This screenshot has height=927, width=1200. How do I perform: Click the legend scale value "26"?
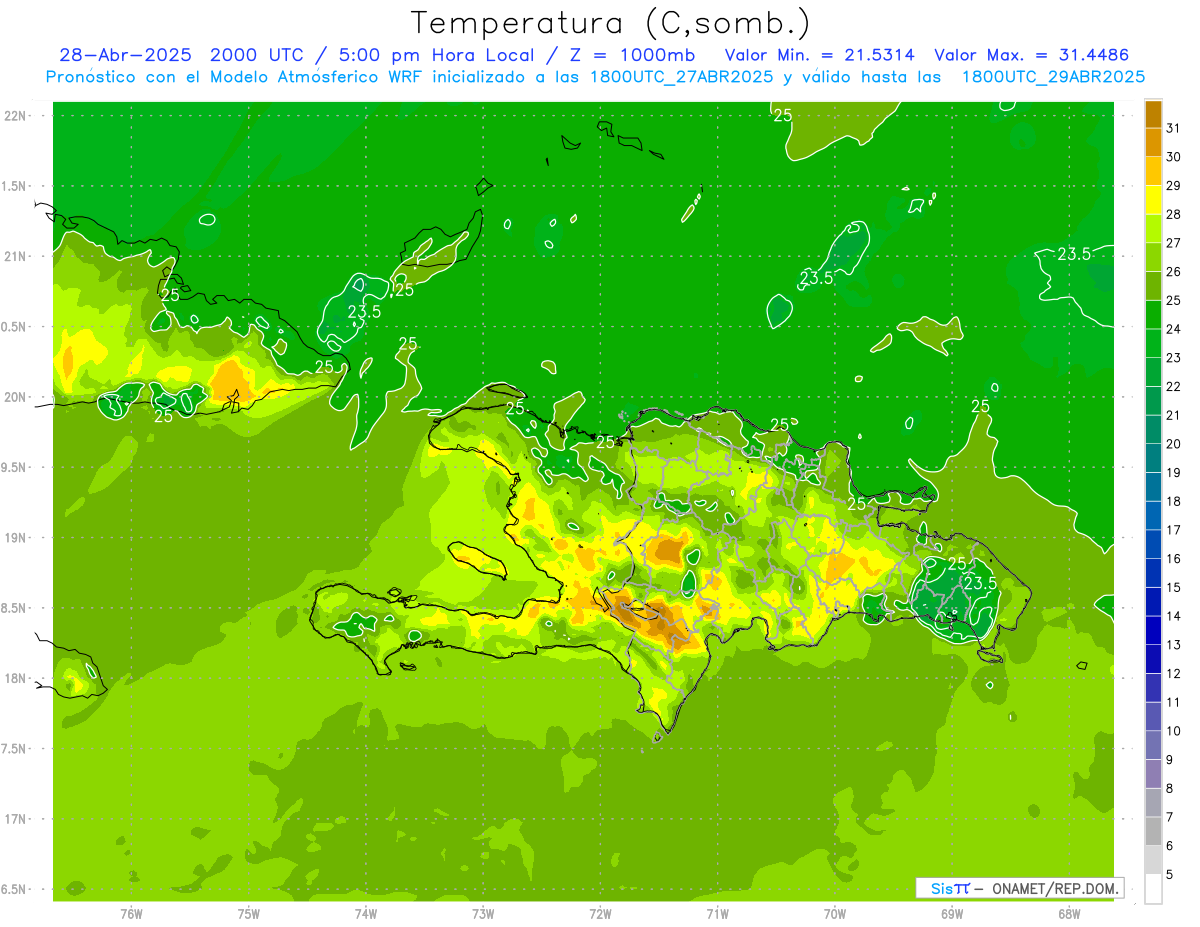point(1174,272)
